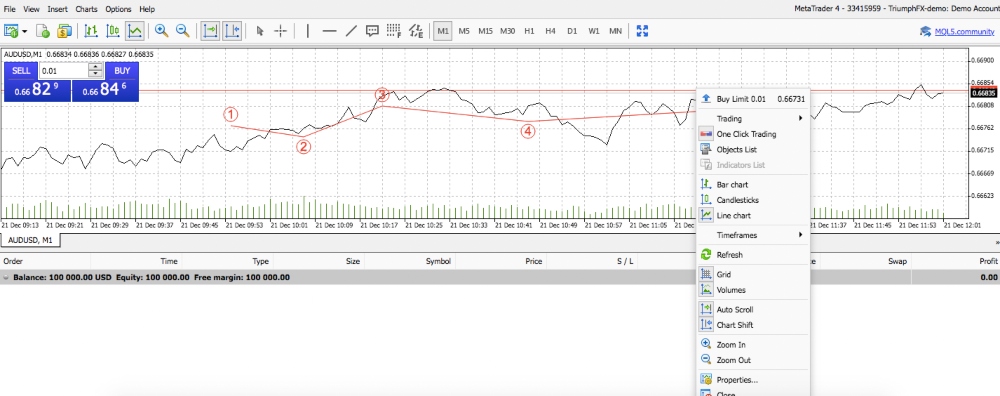Select the Fibonacci retracement tool
The width and height of the screenshot is (1000, 396).
coord(394,31)
